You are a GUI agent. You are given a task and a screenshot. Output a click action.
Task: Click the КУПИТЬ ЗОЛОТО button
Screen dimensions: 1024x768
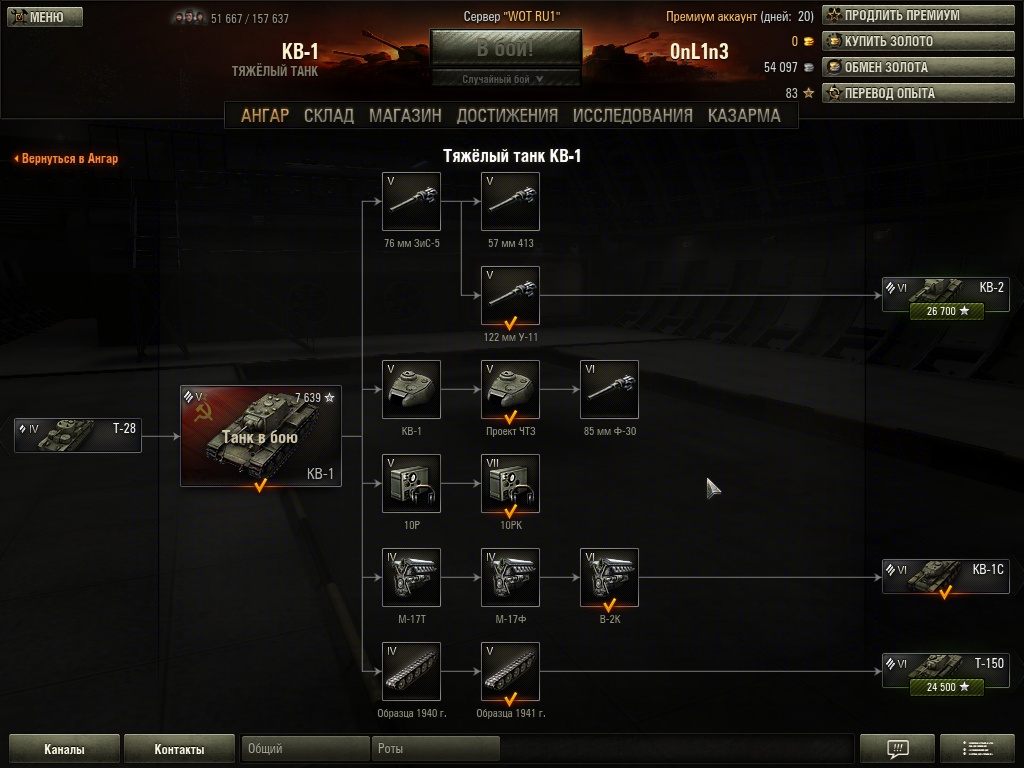click(x=918, y=41)
